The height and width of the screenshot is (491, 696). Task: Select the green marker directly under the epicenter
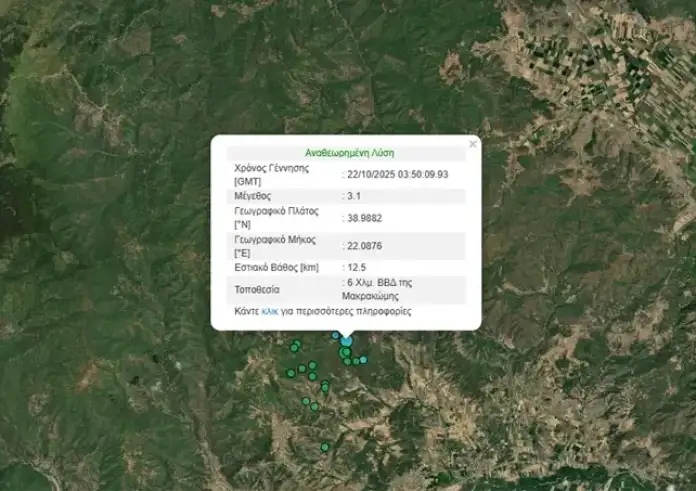click(345, 352)
